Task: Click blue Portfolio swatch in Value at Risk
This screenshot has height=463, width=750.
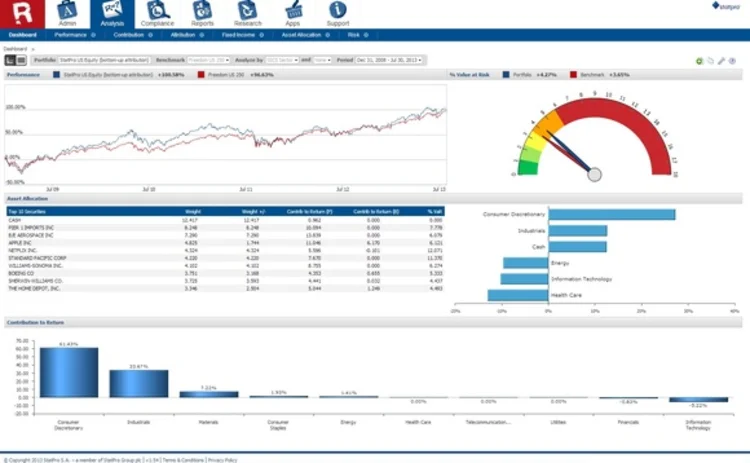Action: coord(506,75)
